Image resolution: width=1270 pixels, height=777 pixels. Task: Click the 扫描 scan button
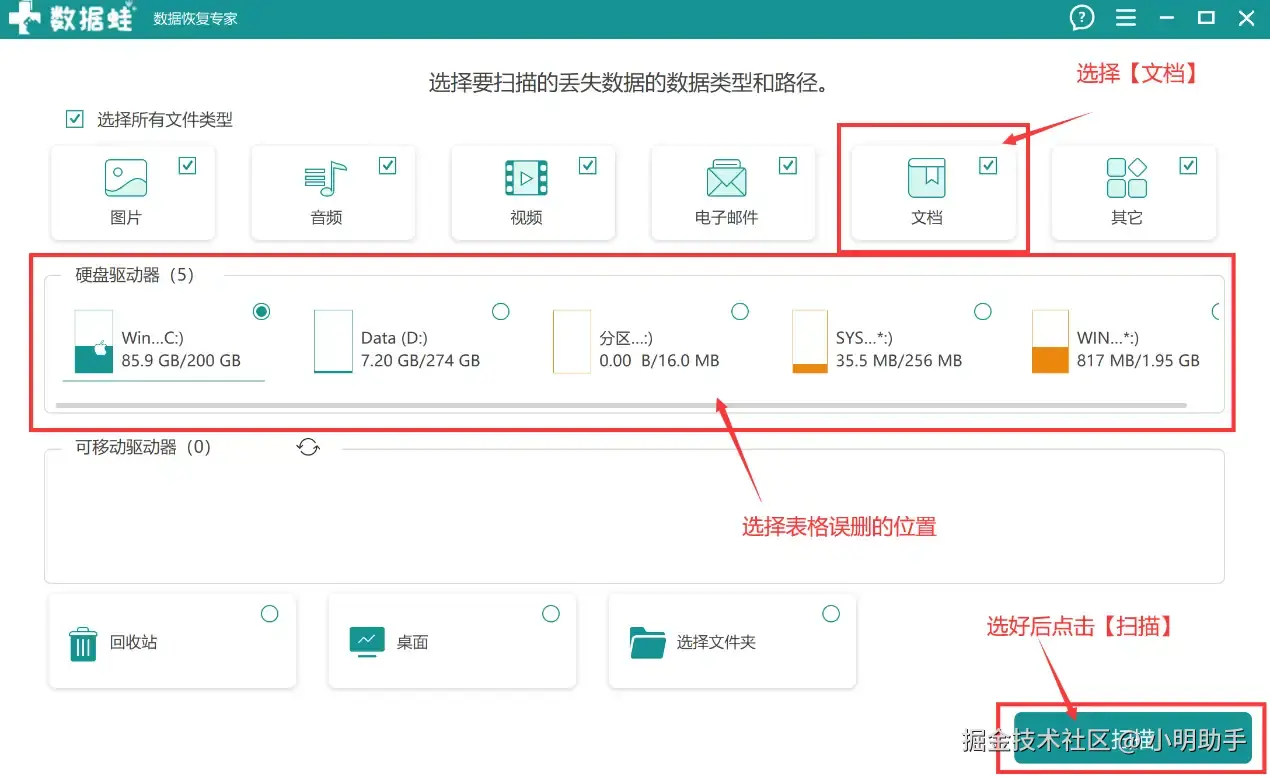1133,738
